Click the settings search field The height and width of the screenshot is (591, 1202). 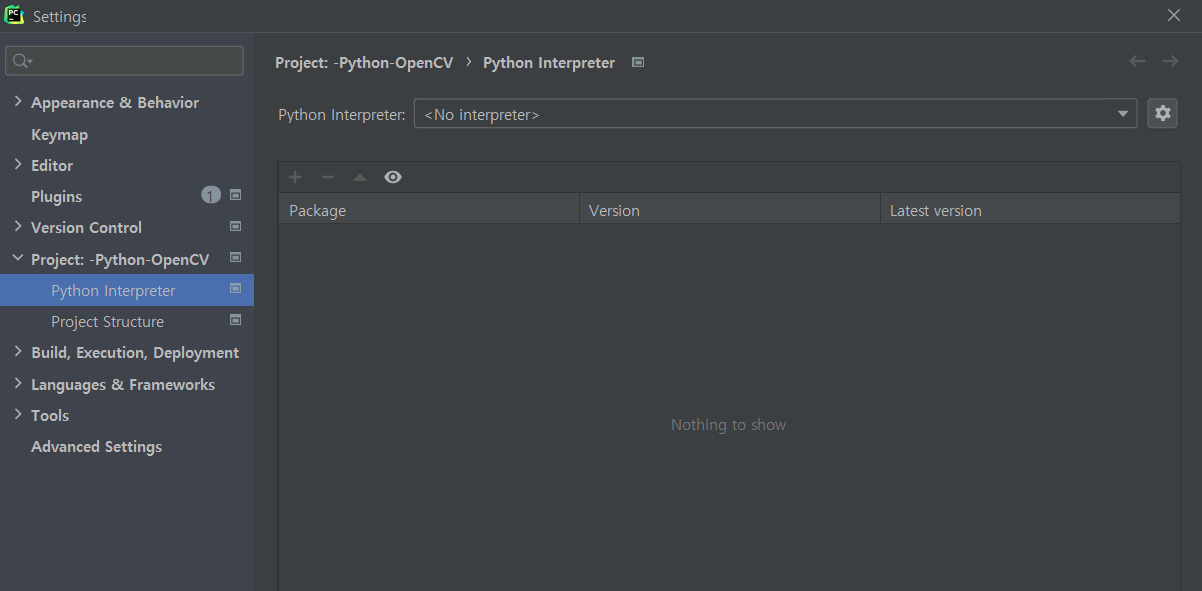pos(135,61)
